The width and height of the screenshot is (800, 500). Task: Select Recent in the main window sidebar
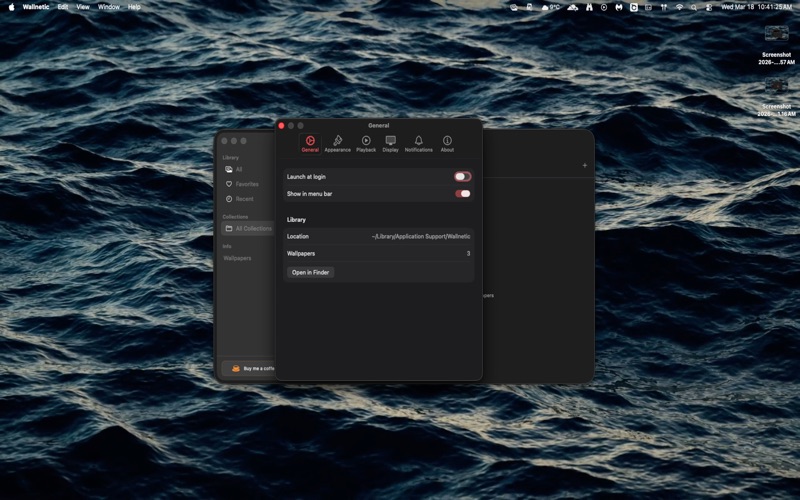[x=248, y=199]
